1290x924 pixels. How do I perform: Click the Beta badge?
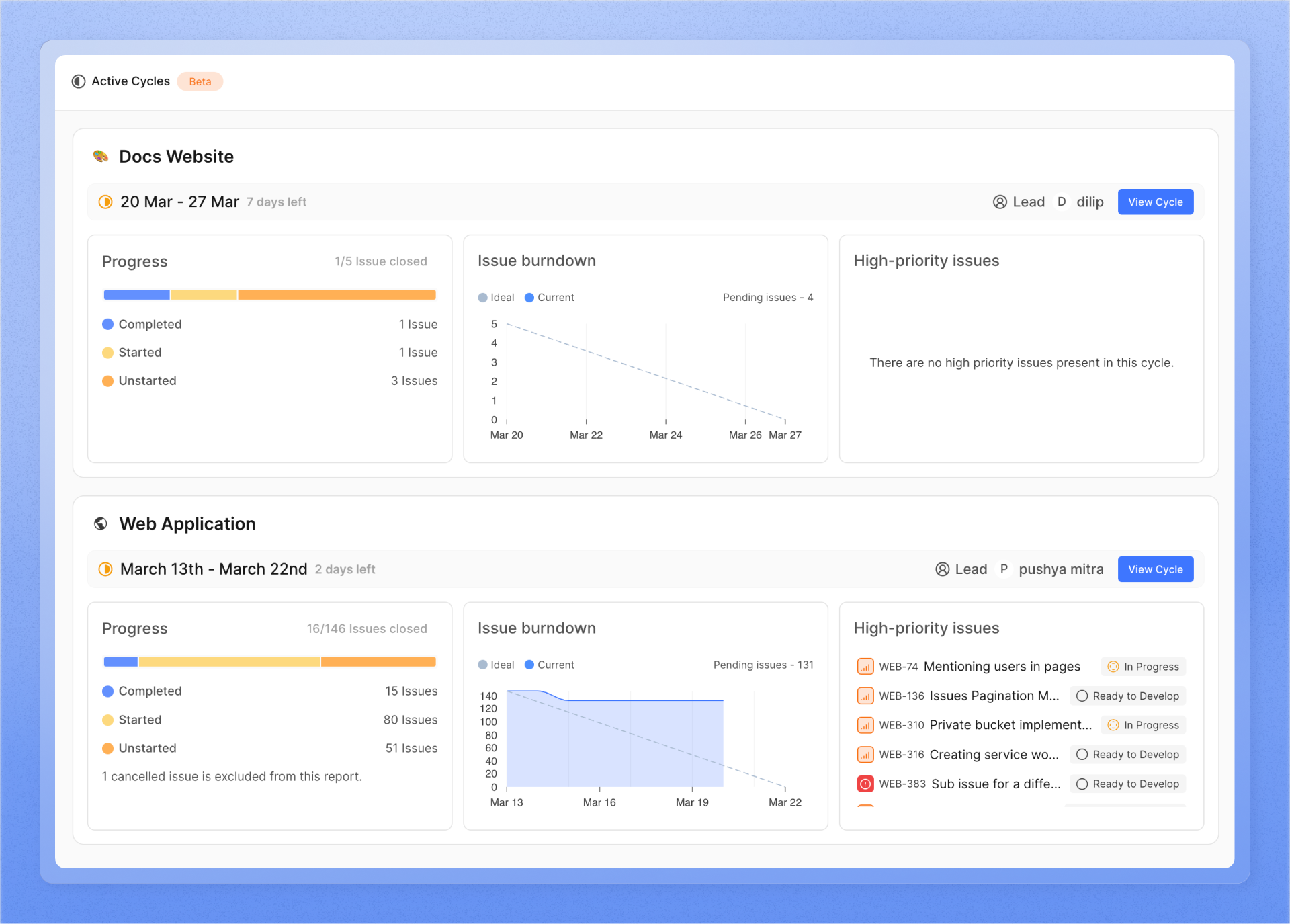pyautogui.click(x=200, y=81)
